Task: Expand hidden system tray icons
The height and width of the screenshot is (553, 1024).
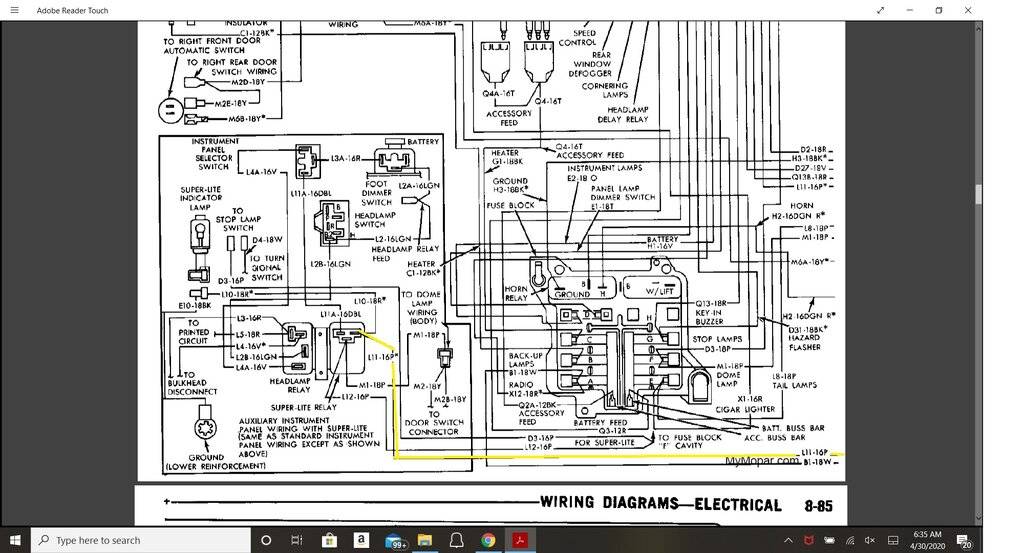Action: 789,540
